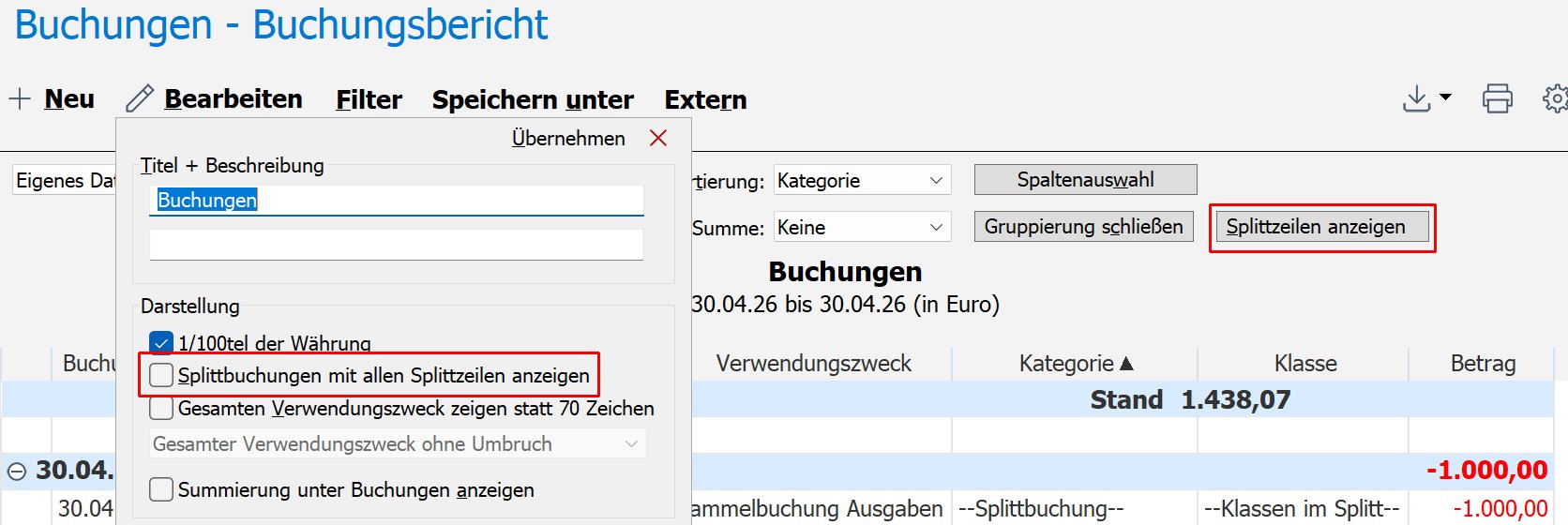Open the settings gear icon
Screen dimensions: 1568x525
point(1556,98)
